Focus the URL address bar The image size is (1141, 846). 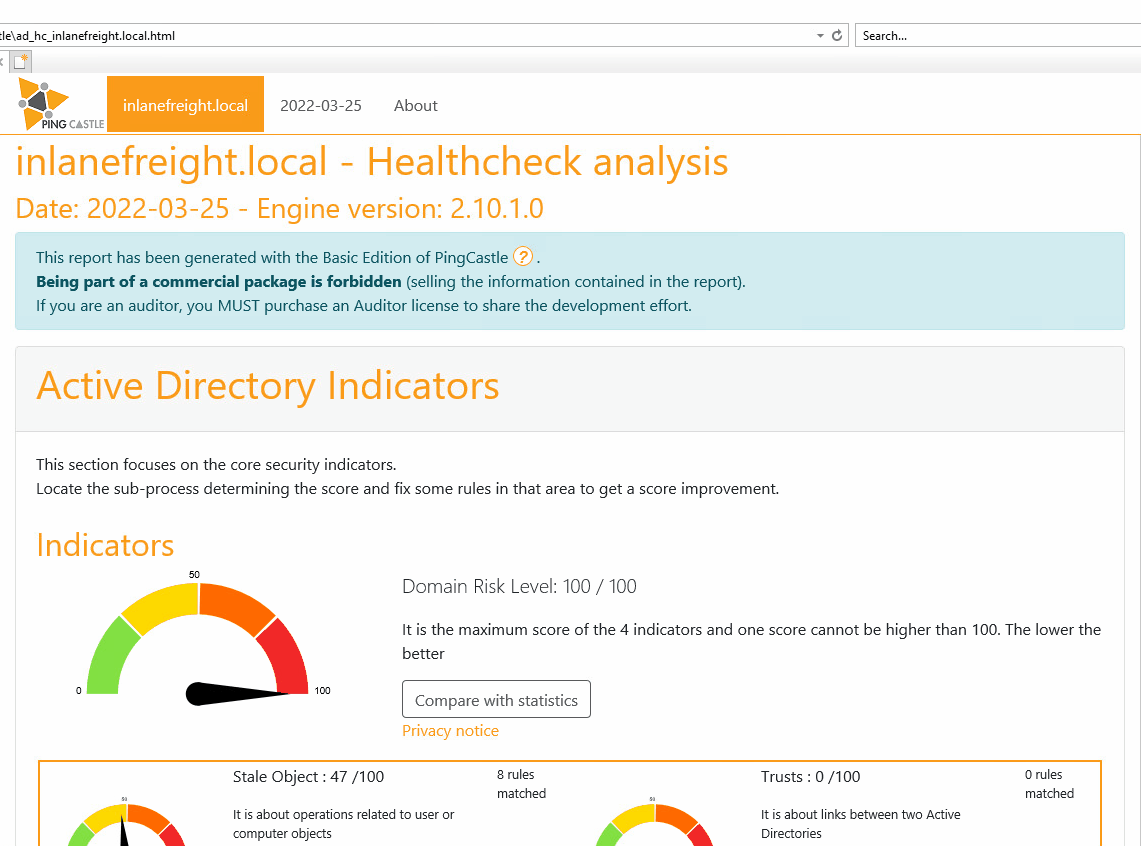point(400,36)
